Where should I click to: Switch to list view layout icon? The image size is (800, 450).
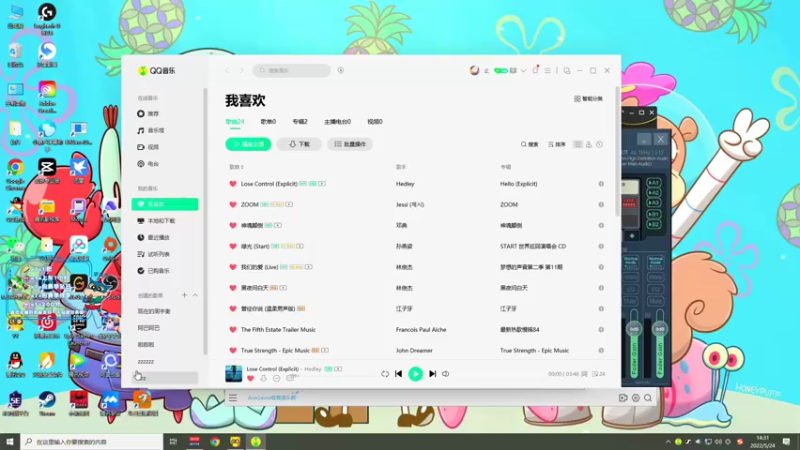coord(578,144)
